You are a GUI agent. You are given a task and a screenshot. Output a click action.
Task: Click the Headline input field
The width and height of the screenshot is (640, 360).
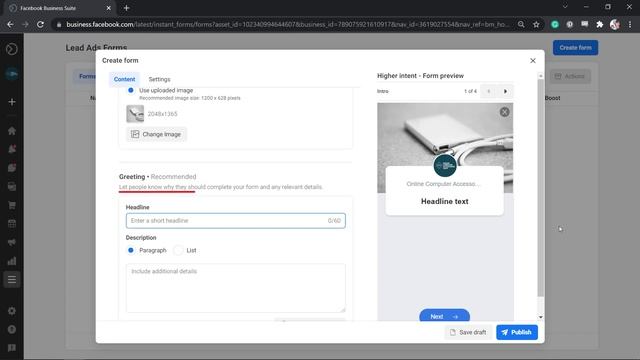236,221
